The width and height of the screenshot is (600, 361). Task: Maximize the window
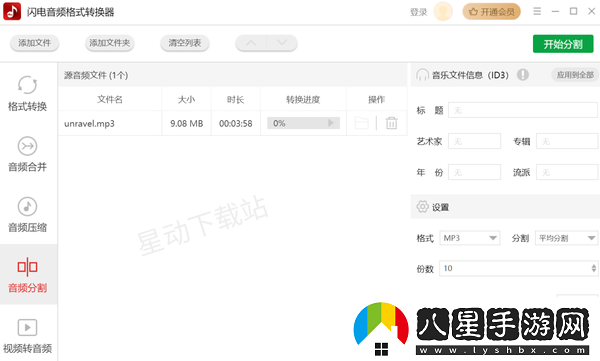click(x=574, y=11)
